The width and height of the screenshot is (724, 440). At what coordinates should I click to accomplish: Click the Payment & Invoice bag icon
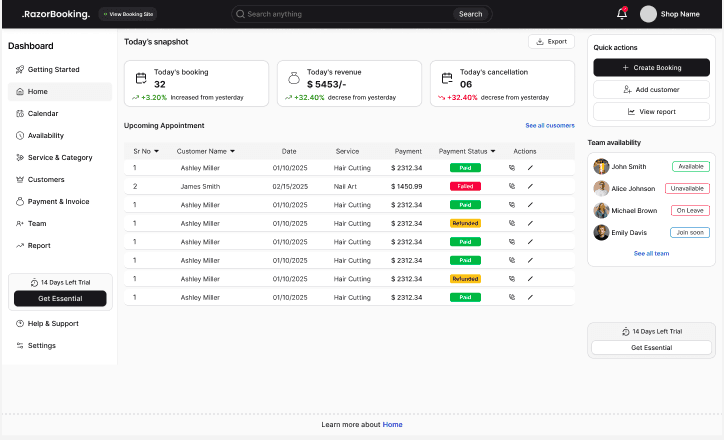click(x=20, y=202)
